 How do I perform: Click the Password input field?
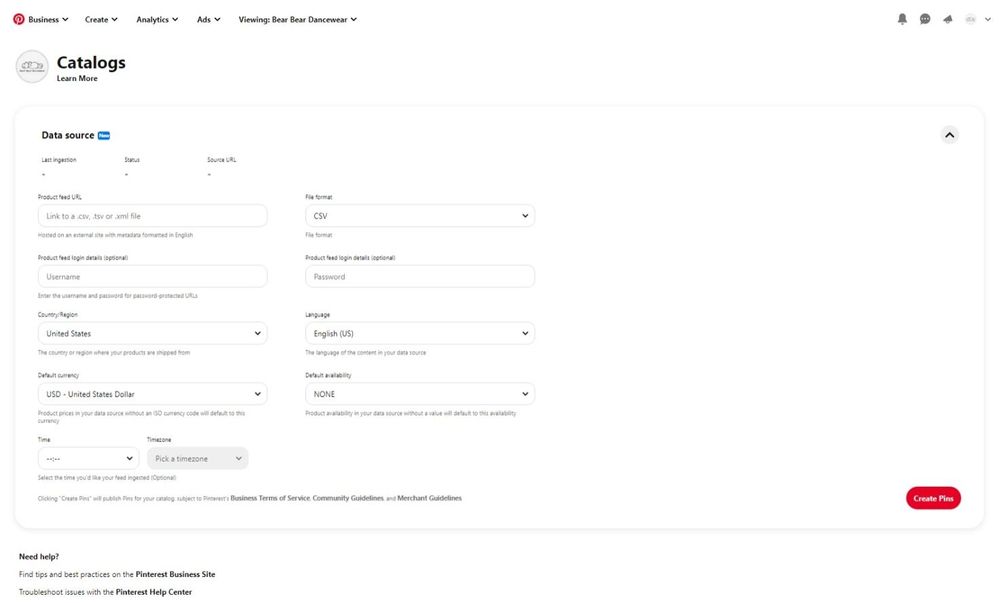coord(419,277)
